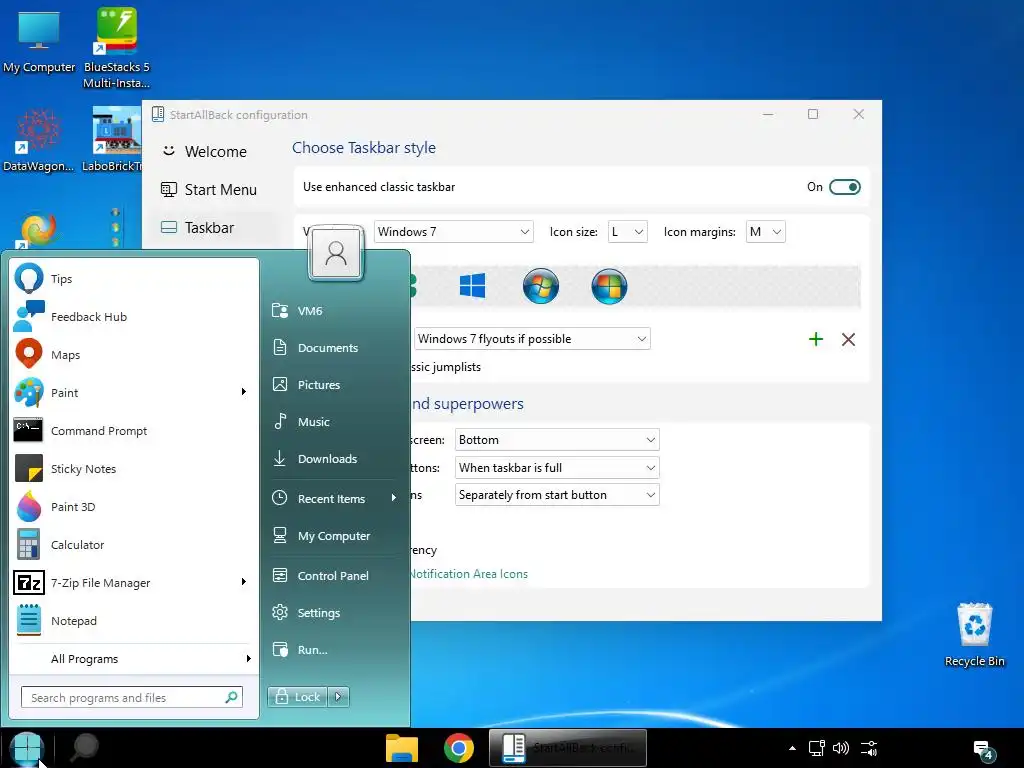Open taskbar location Bottom dropdown
The height and width of the screenshot is (768, 1024).
click(x=557, y=440)
